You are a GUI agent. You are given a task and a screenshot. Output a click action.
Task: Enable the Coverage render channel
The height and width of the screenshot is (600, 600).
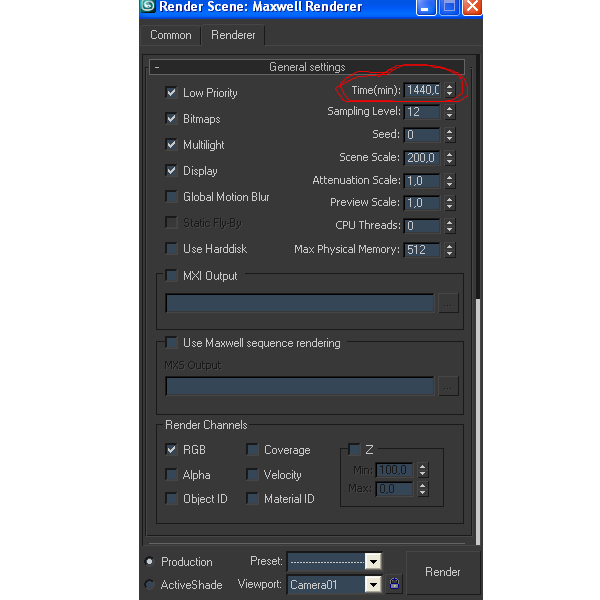[252, 450]
